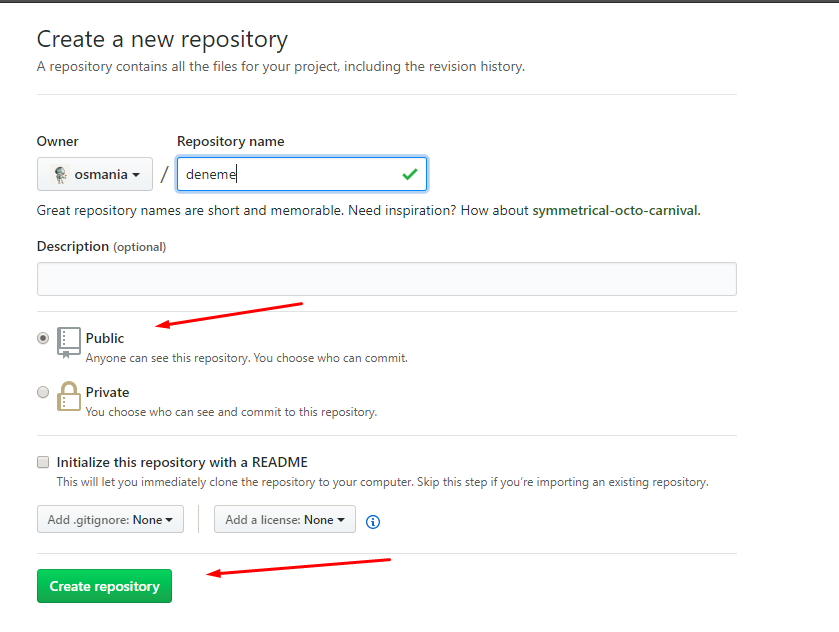
Task: Open the Owner dropdown showing osmania
Action: [x=95, y=174]
